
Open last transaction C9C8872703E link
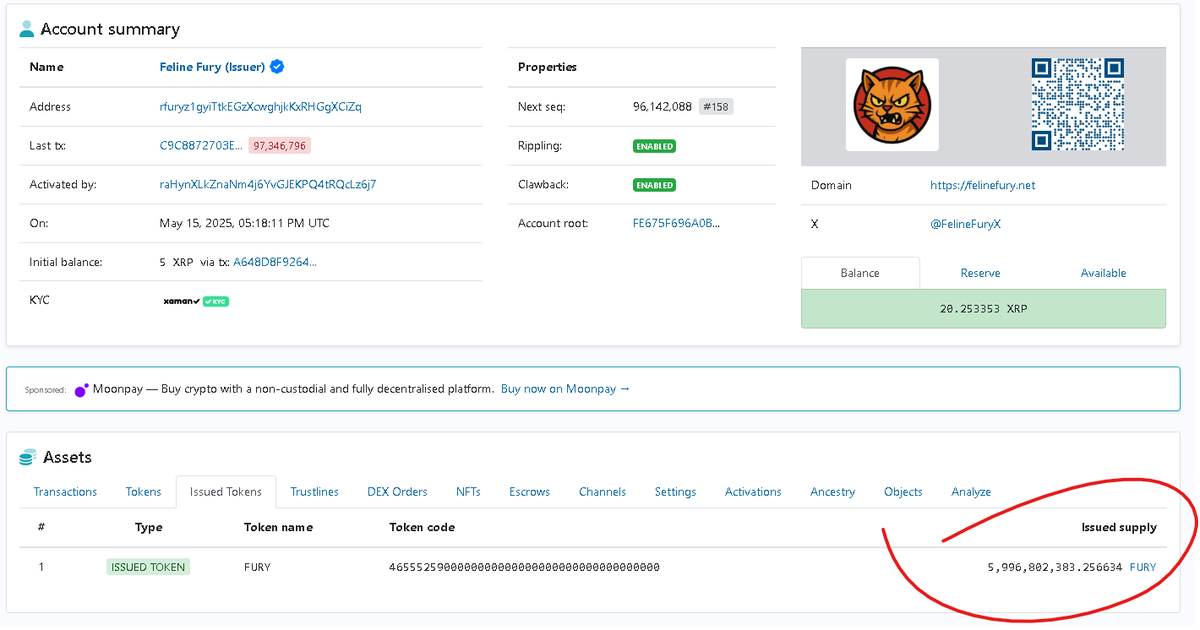(201, 145)
